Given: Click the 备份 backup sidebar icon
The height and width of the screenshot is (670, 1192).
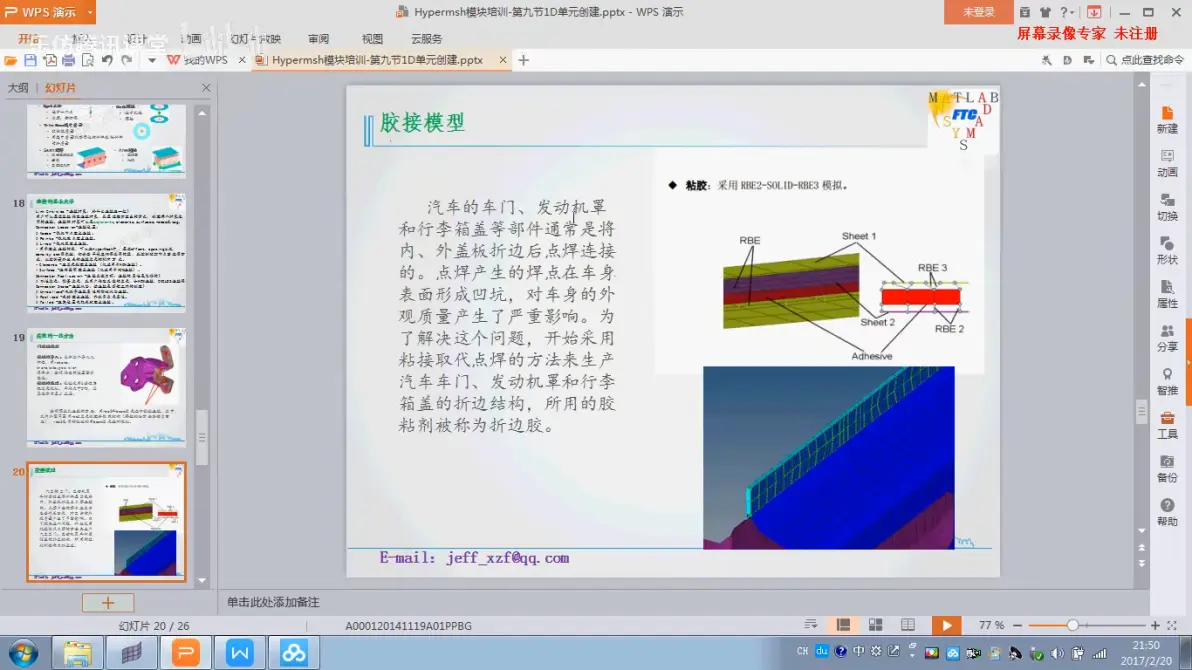Looking at the screenshot, I should tap(1167, 469).
